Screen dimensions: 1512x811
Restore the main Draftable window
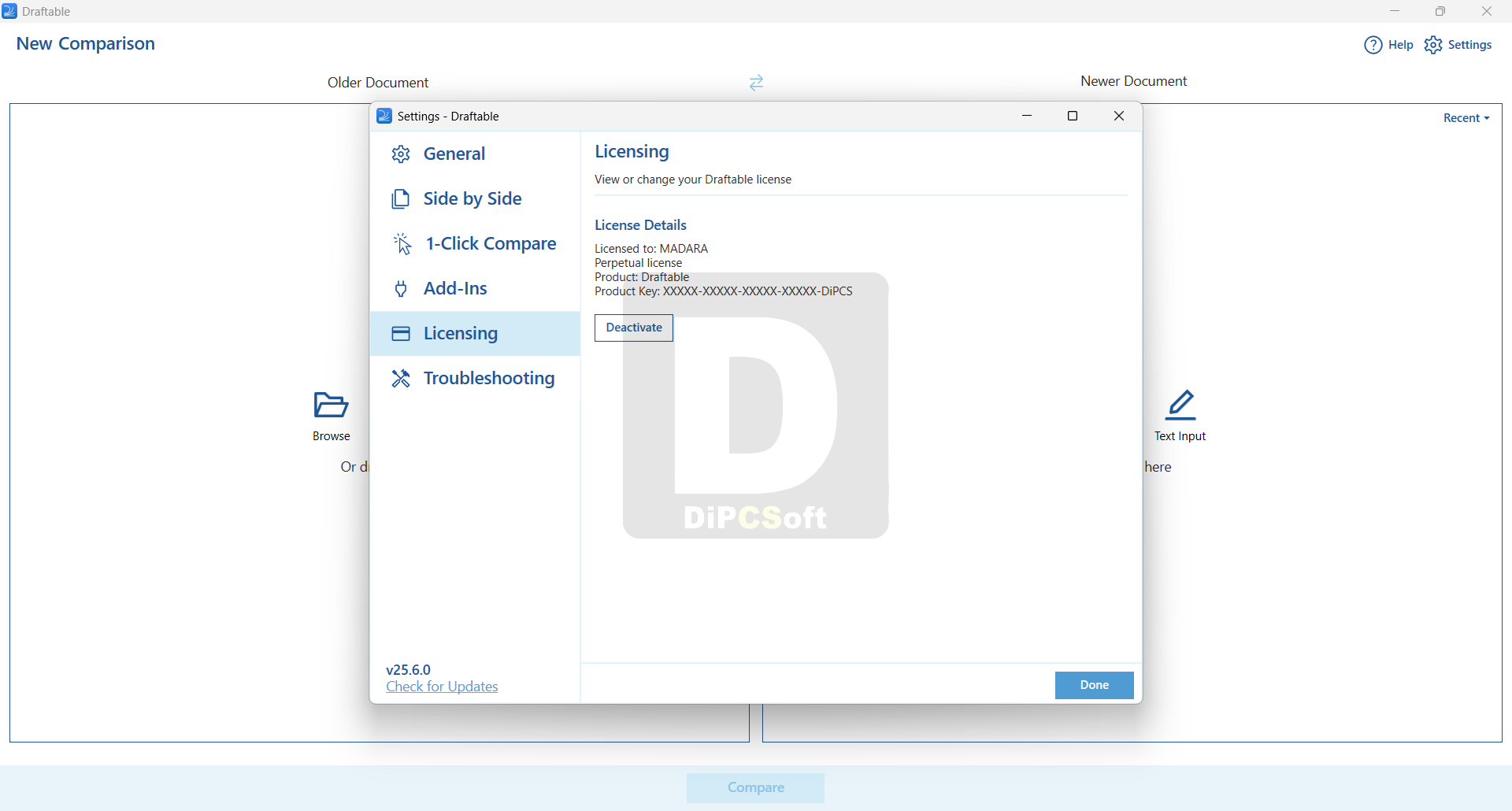(1440, 11)
